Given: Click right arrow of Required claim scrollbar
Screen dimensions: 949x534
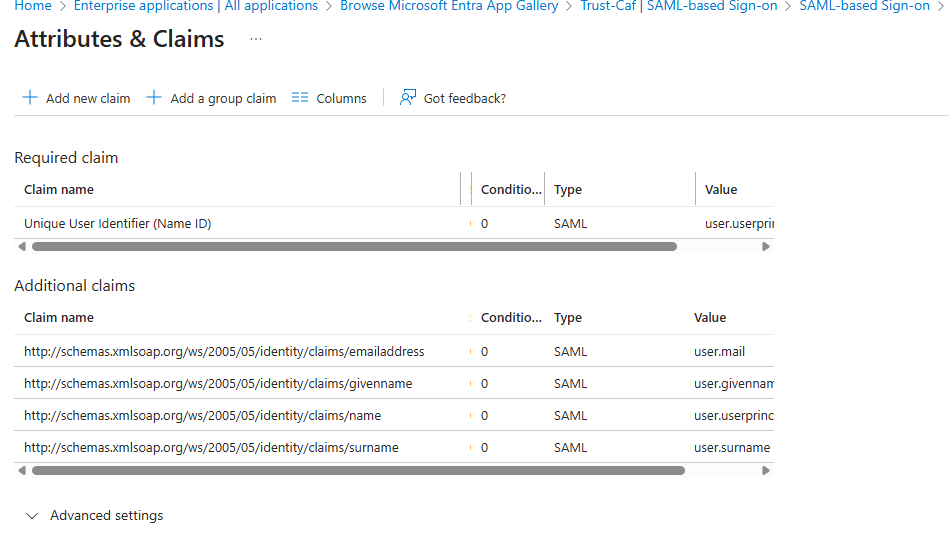Looking at the screenshot, I should pyautogui.click(x=766, y=246).
